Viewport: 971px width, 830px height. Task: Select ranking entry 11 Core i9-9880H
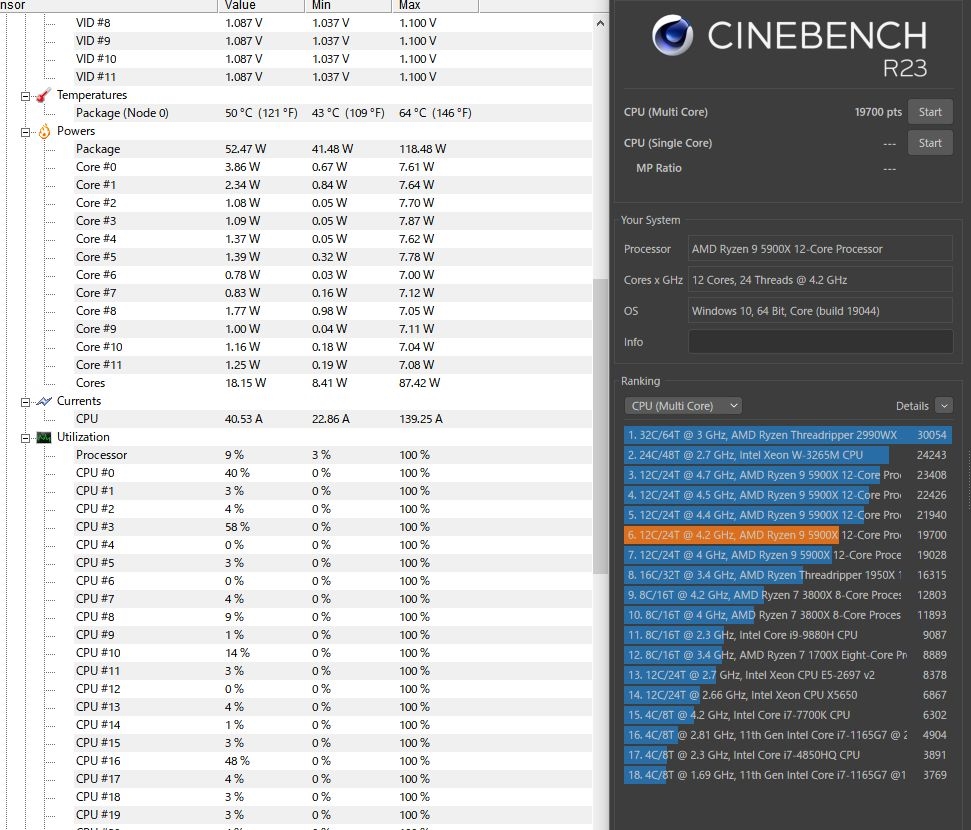click(788, 635)
